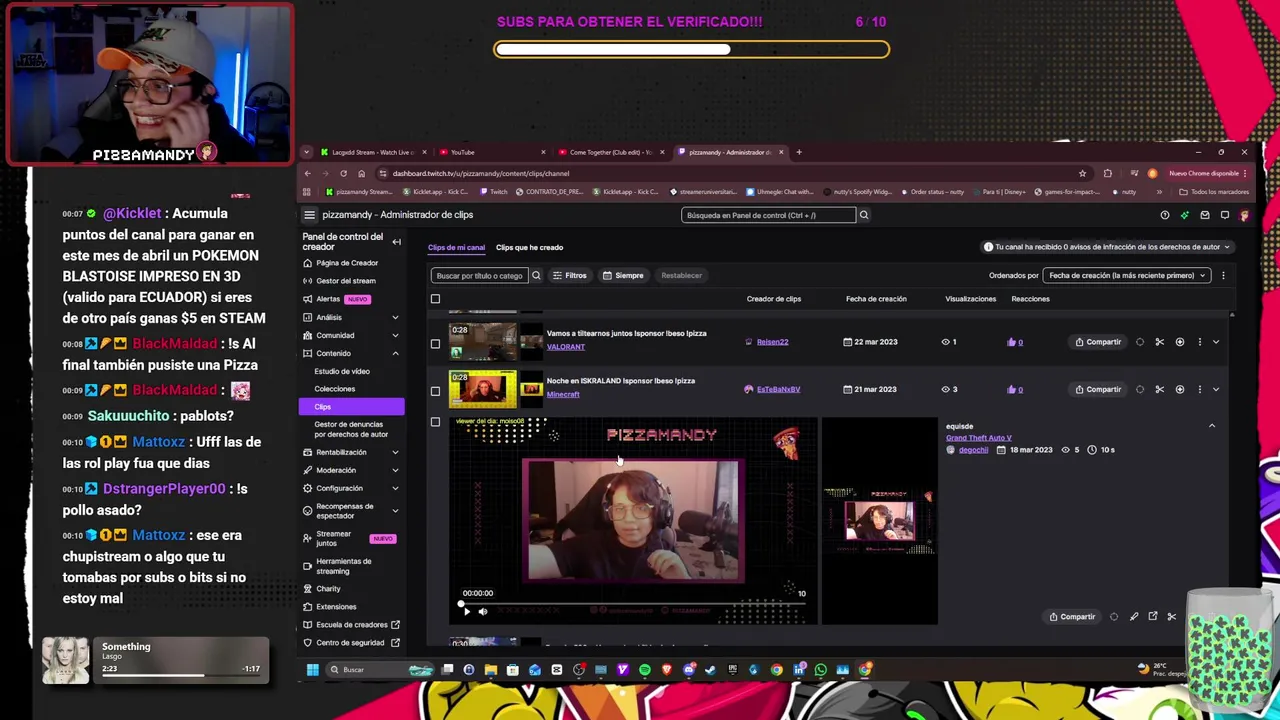Screen dimensions: 1280x720
Task: Expand Configuración sidebar section
Action: (395, 488)
